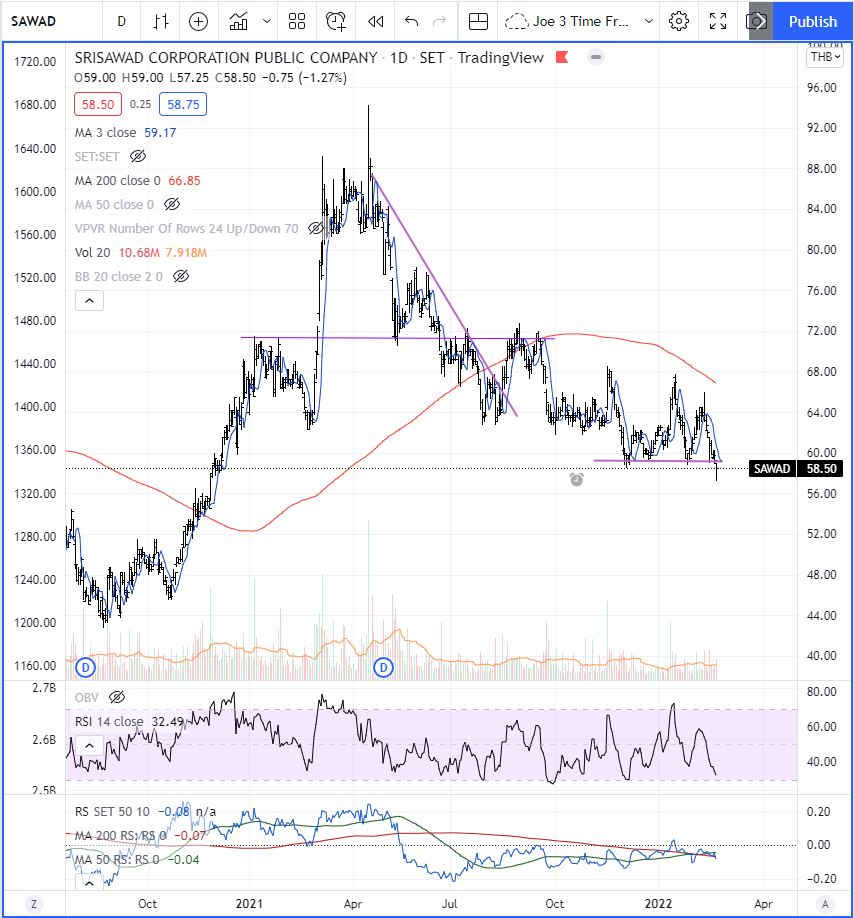854x918 pixels.
Task: Enter fullscreen mode
Action: pyautogui.click(x=718, y=22)
